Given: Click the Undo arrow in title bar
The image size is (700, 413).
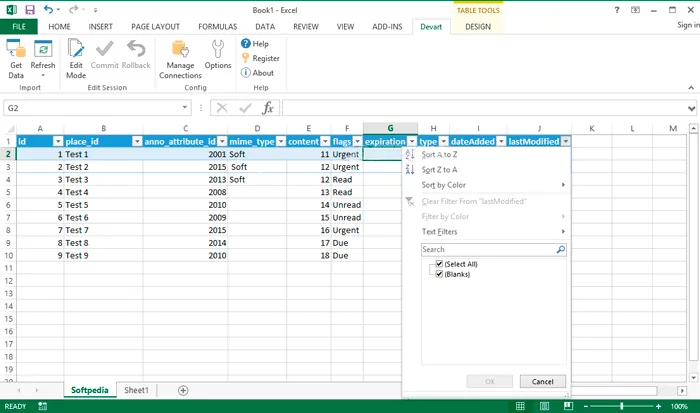Looking at the screenshot, I should point(48,9).
